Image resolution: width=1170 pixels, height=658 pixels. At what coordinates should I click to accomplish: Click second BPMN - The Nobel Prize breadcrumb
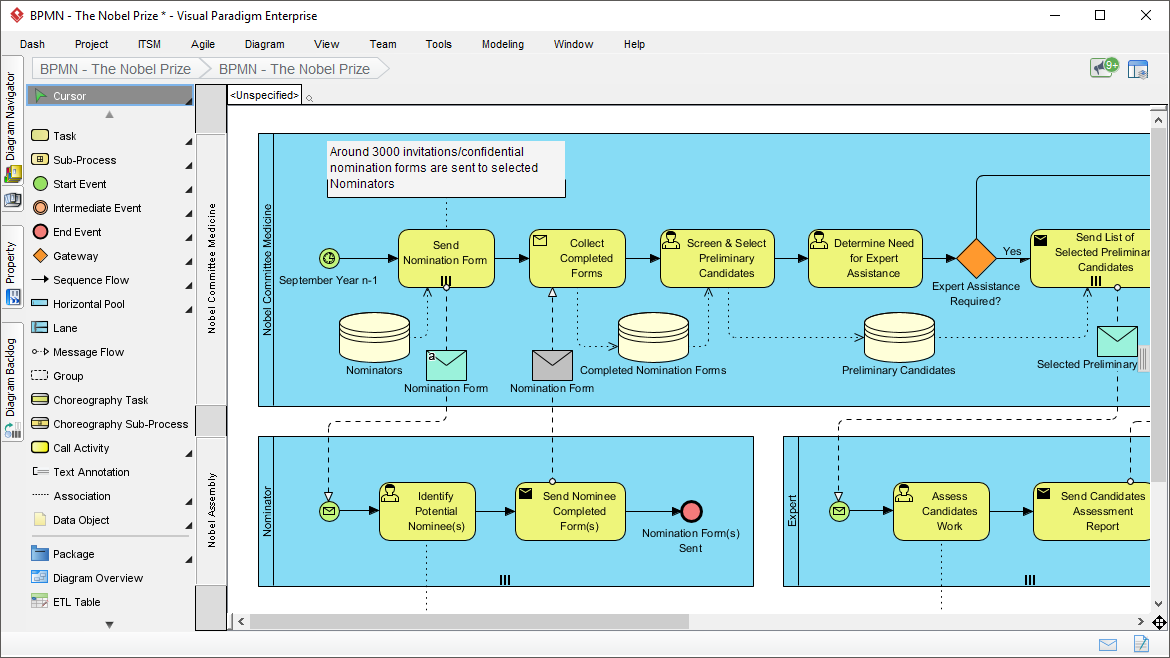tap(294, 69)
